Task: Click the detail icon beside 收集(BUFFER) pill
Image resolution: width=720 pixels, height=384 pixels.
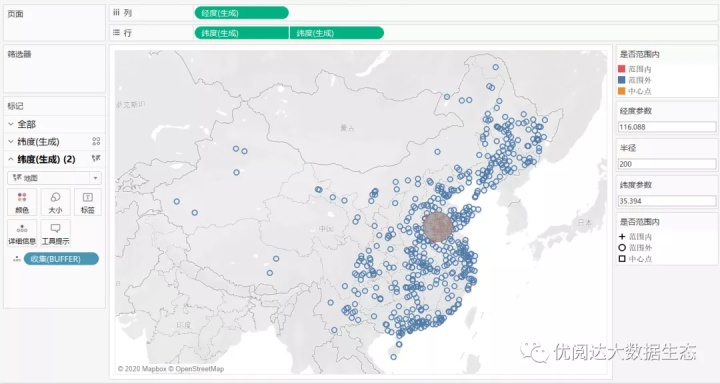Action: [17, 259]
